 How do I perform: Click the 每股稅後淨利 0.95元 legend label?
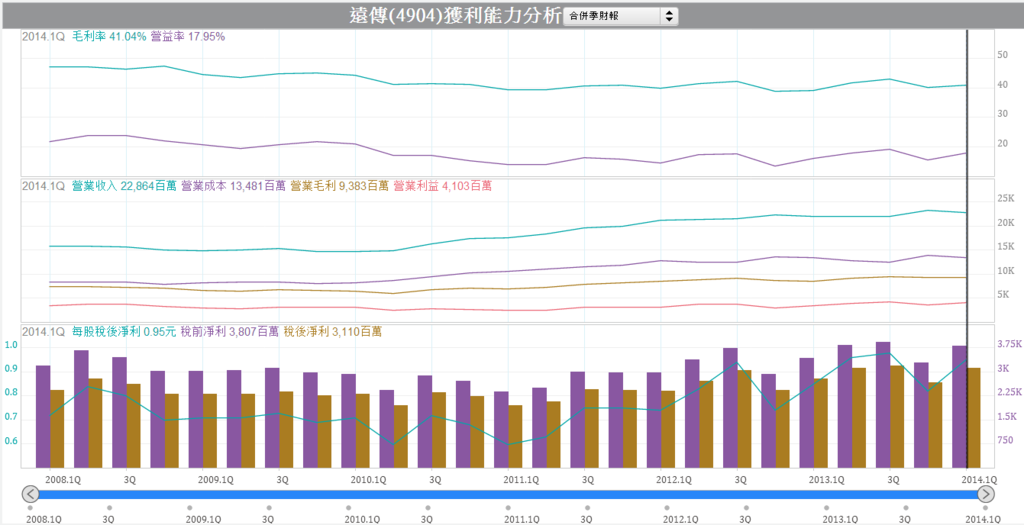[124, 332]
